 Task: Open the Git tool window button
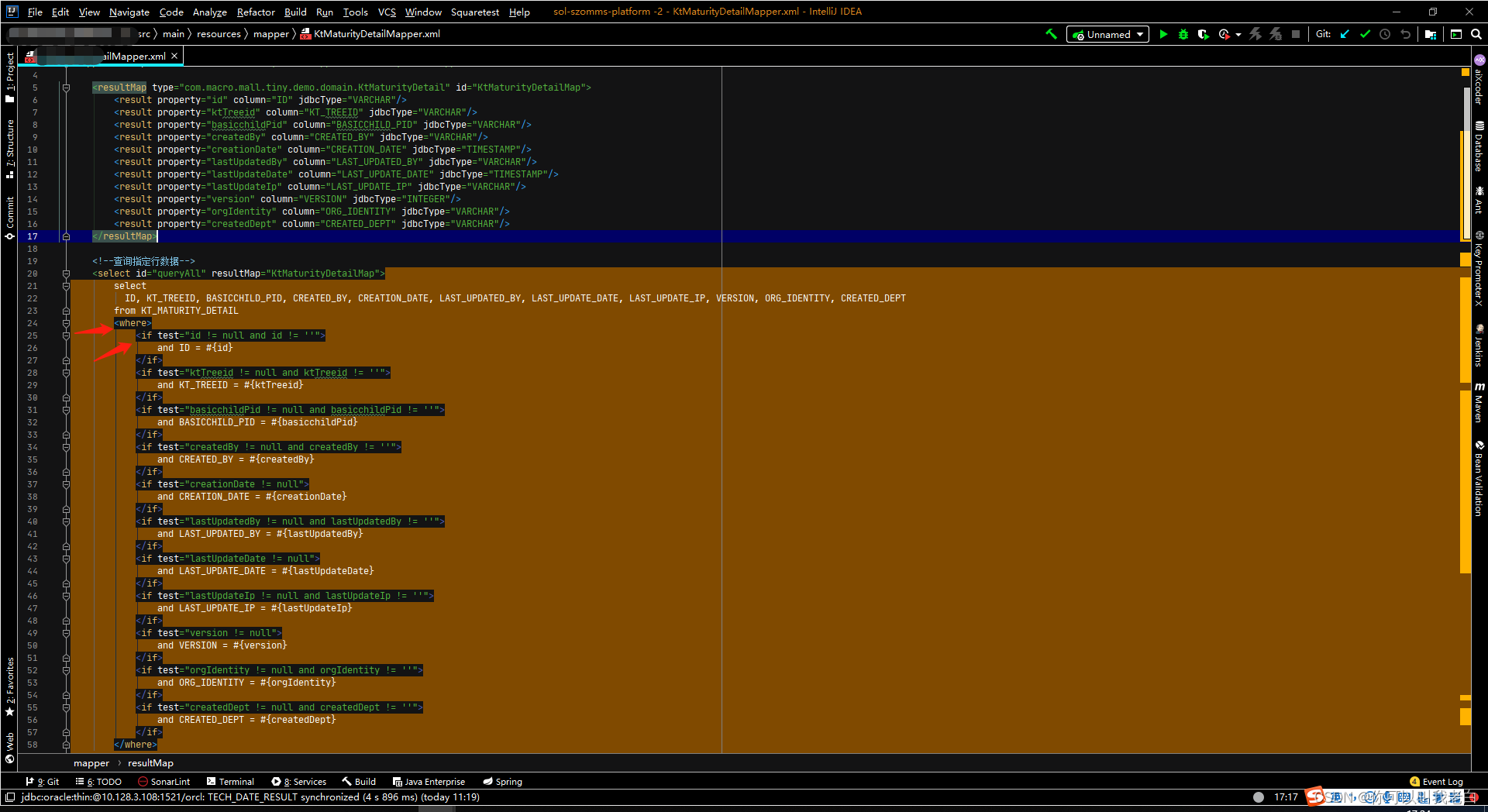tap(43, 781)
